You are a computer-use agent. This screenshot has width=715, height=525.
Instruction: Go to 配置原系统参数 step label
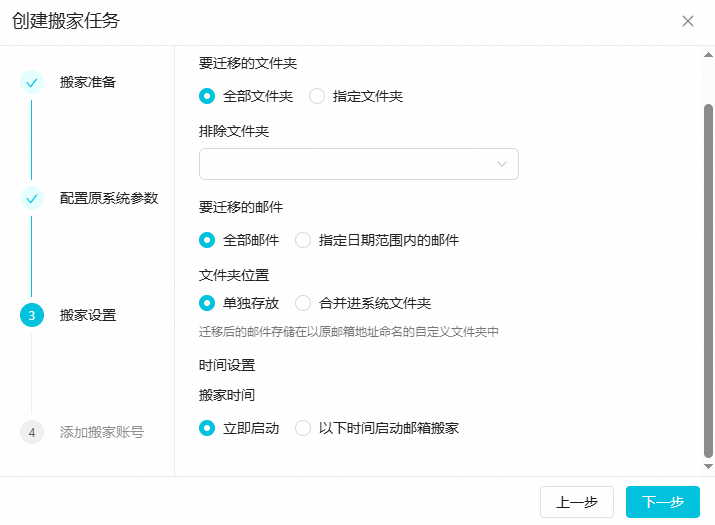coord(109,198)
